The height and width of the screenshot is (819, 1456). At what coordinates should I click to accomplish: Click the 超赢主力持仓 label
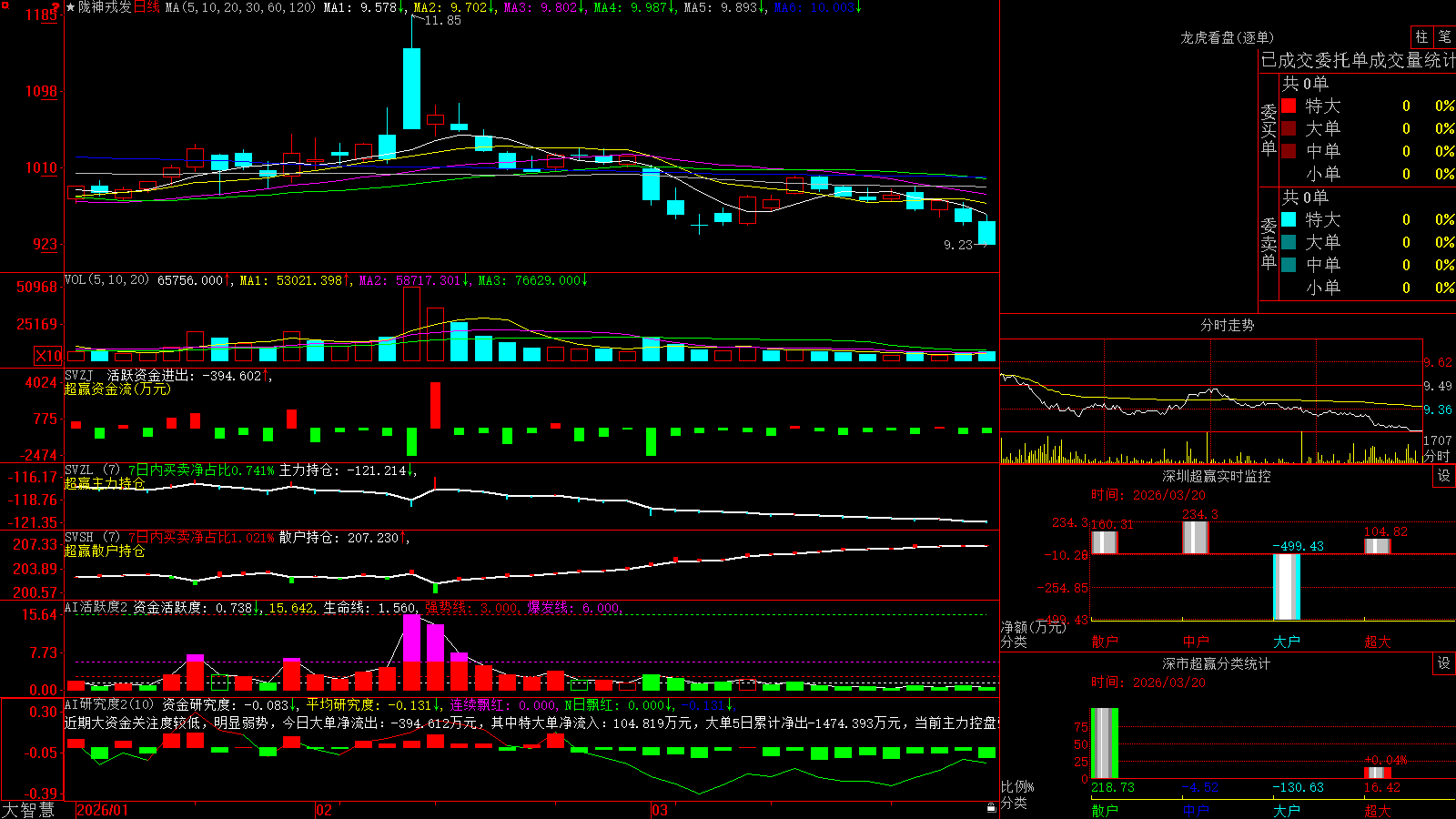[104, 483]
